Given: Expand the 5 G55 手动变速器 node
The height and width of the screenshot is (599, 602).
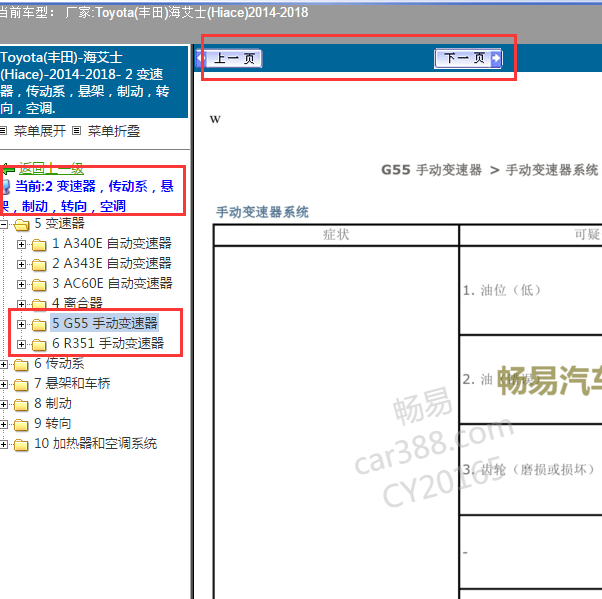Looking at the screenshot, I should [x=22, y=324].
